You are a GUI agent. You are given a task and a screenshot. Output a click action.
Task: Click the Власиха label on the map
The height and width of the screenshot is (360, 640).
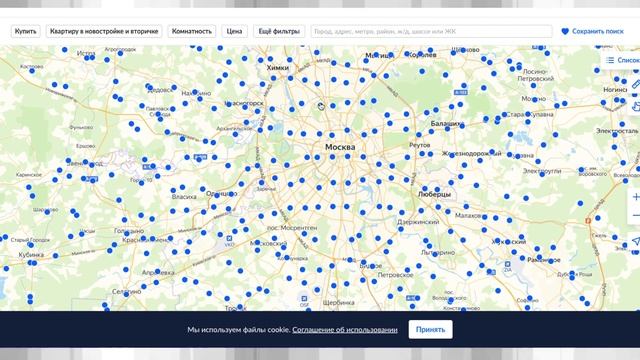pyautogui.click(x=184, y=197)
